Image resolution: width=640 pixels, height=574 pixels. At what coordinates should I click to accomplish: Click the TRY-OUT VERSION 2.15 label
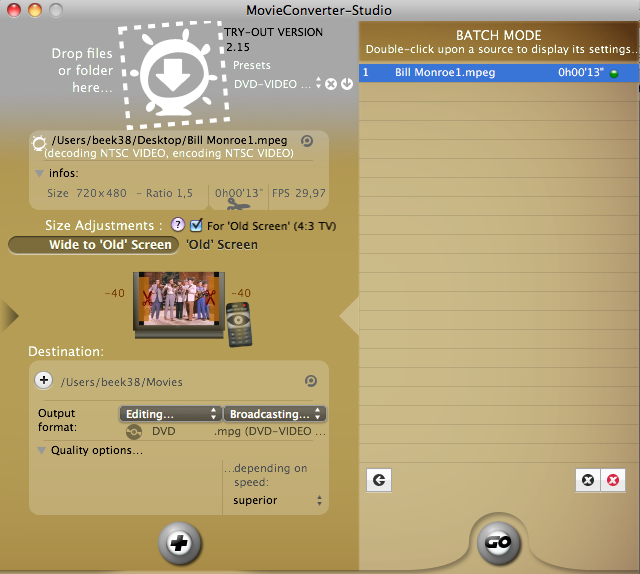tap(273, 40)
